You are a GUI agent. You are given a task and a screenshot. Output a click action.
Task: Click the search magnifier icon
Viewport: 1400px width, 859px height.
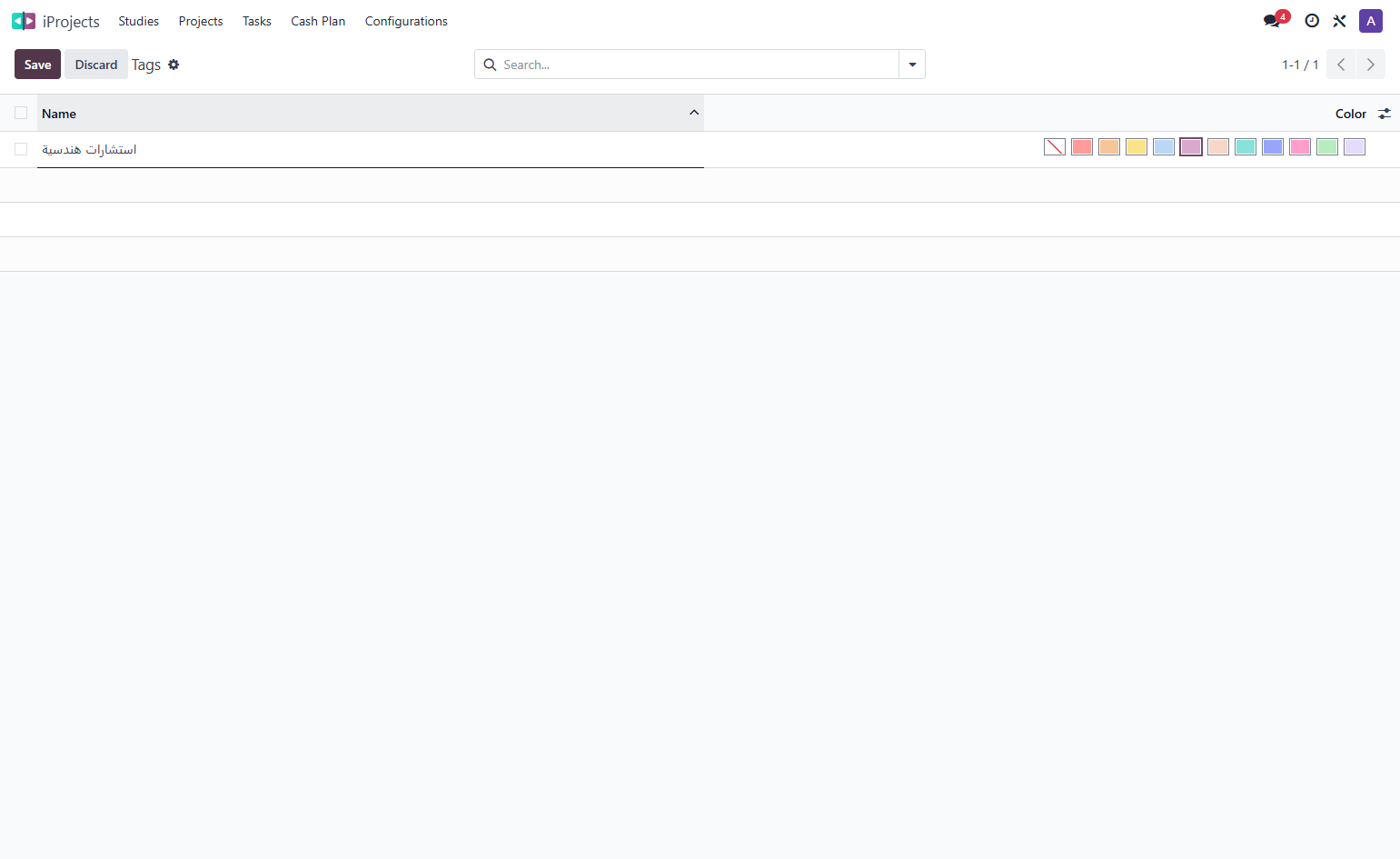click(490, 65)
